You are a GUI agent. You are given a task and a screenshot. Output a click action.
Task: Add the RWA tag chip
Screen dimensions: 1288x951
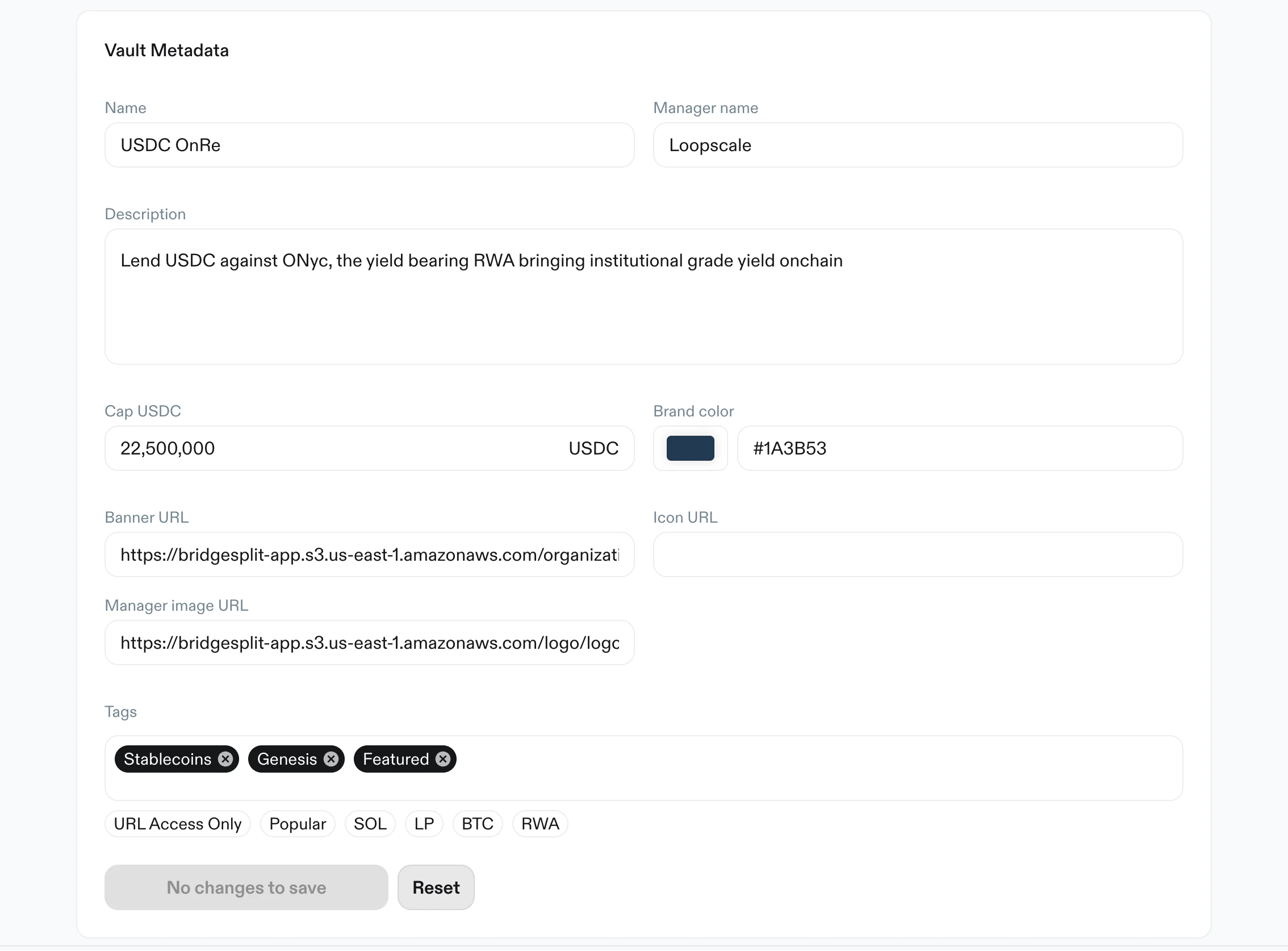pos(540,823)
